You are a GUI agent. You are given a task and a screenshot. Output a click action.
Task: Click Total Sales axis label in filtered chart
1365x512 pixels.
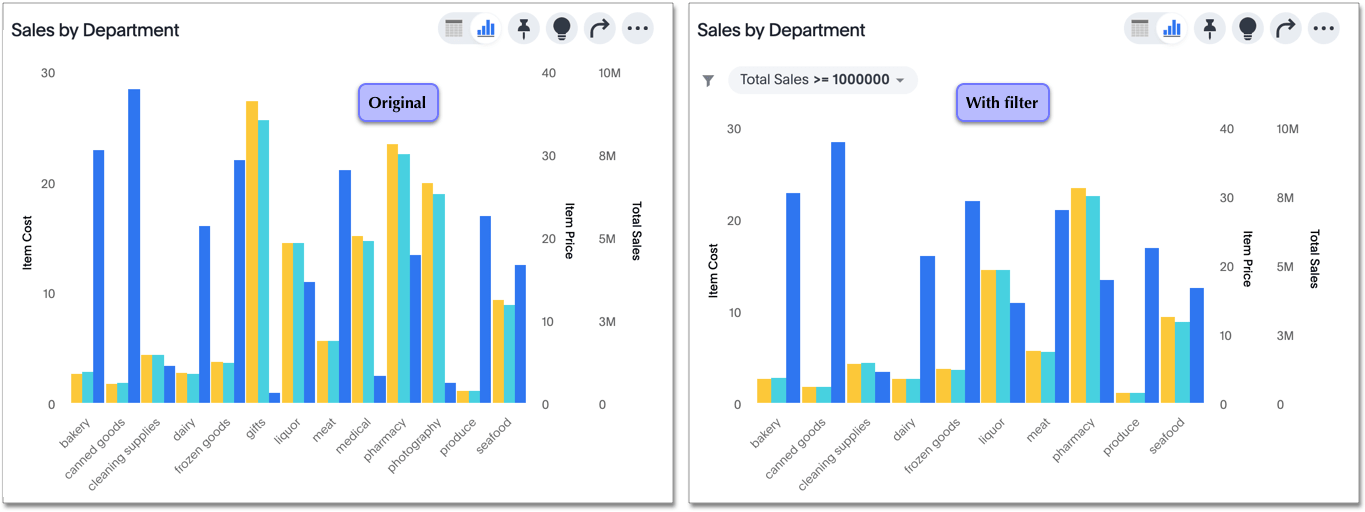click(x=1314, y=258)
